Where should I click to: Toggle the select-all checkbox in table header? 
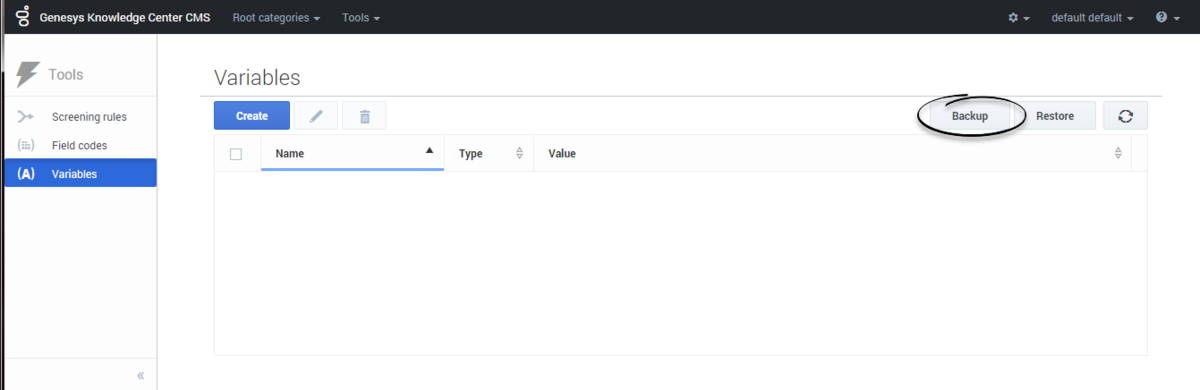(236, 154)
